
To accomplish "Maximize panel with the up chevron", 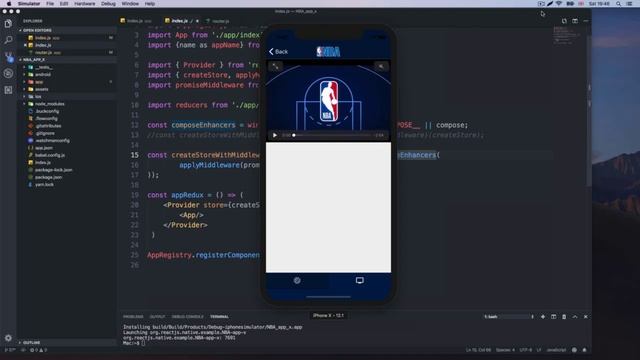I will (x=575, y=317).
